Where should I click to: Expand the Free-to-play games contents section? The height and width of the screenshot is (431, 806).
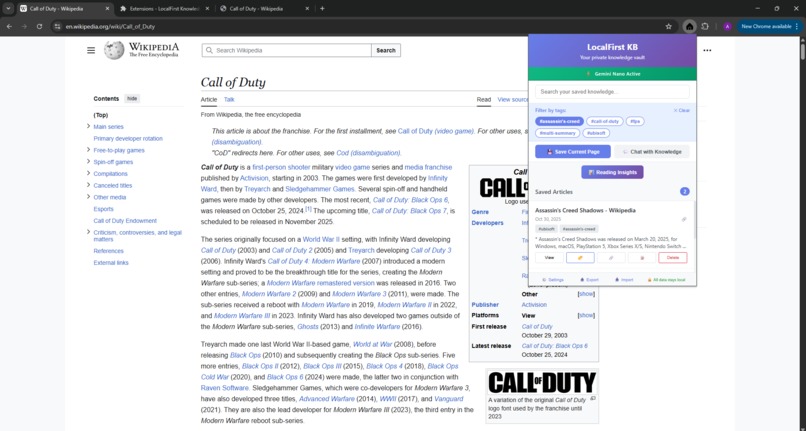[88, 150]
